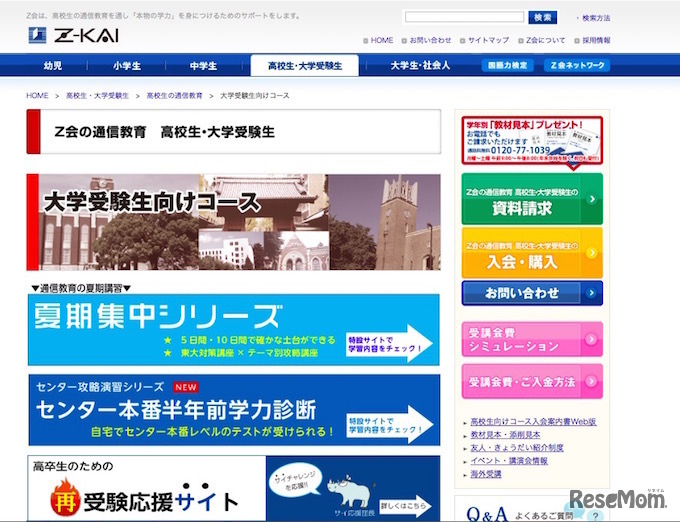Click the blue お問い合わせ sidebar button
This screenshot has width=680, height=522.
point(532,293)
